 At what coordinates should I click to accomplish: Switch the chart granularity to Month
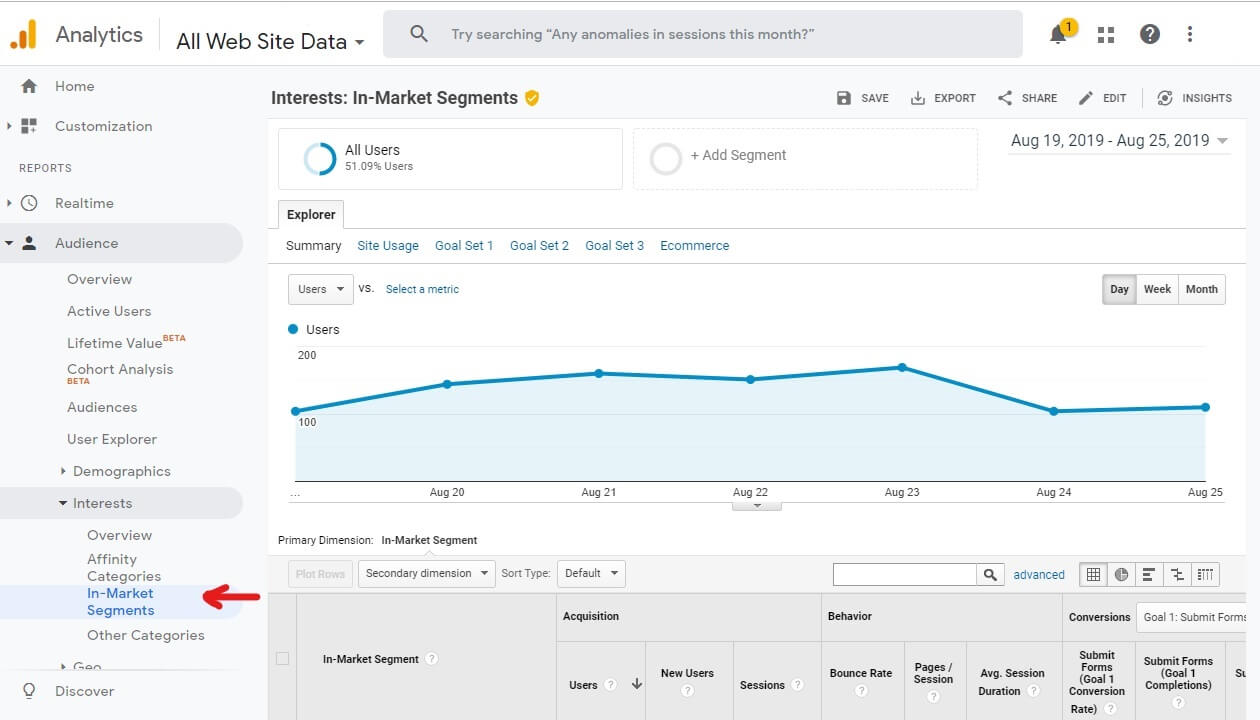point(1201,289)
